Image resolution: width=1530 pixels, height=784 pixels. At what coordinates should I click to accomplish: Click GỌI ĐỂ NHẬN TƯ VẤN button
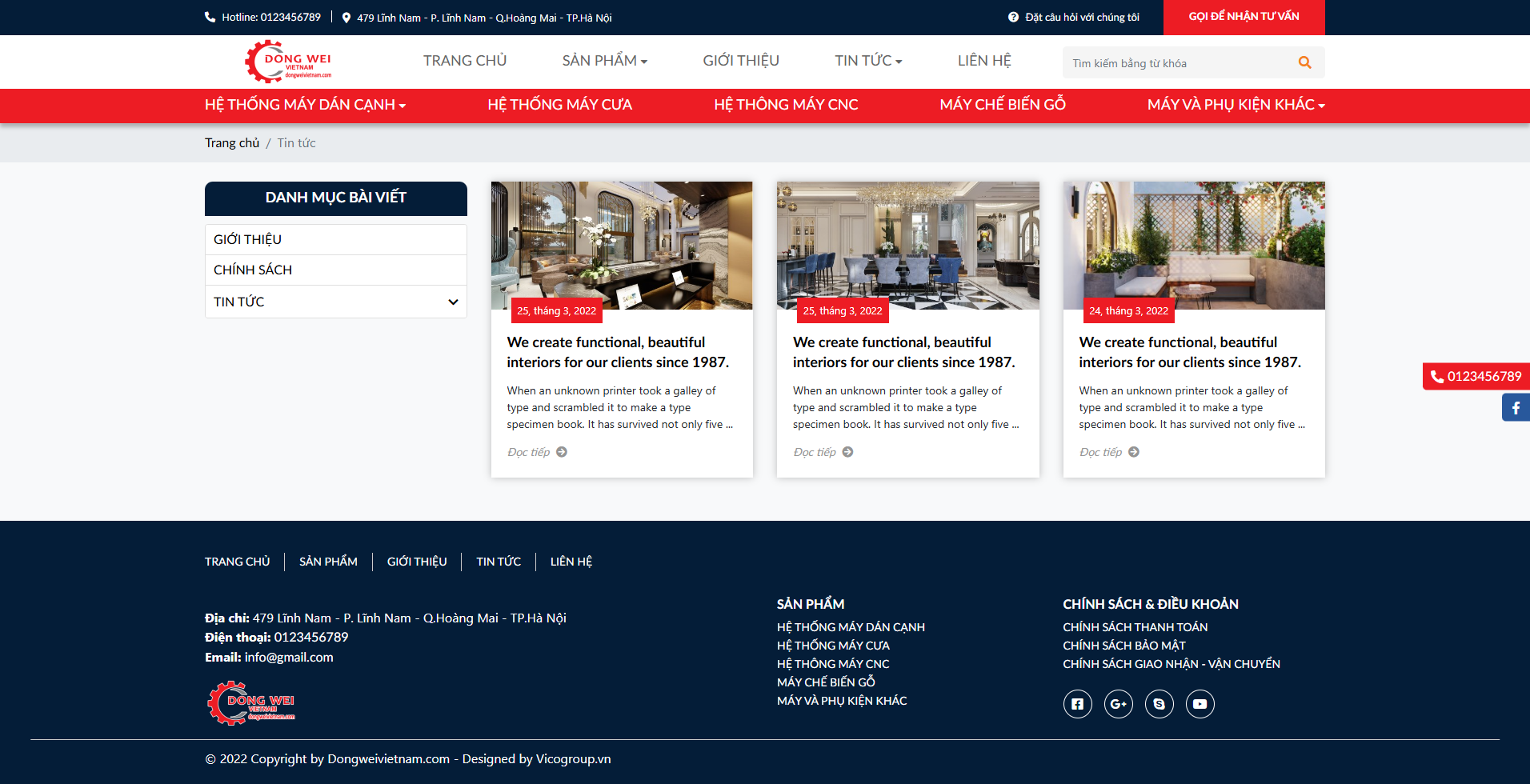click(x=1244, y=17)
